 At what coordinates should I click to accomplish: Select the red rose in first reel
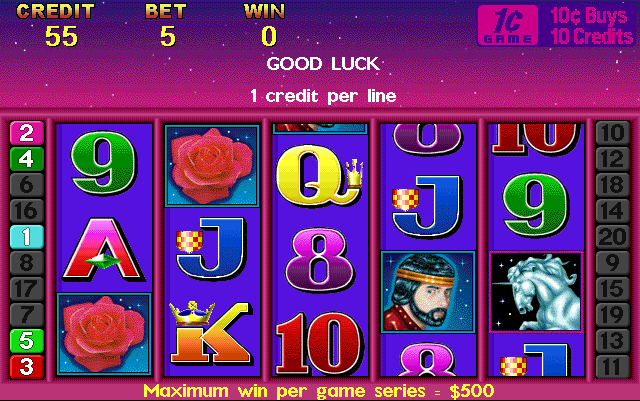click(104, 334)
